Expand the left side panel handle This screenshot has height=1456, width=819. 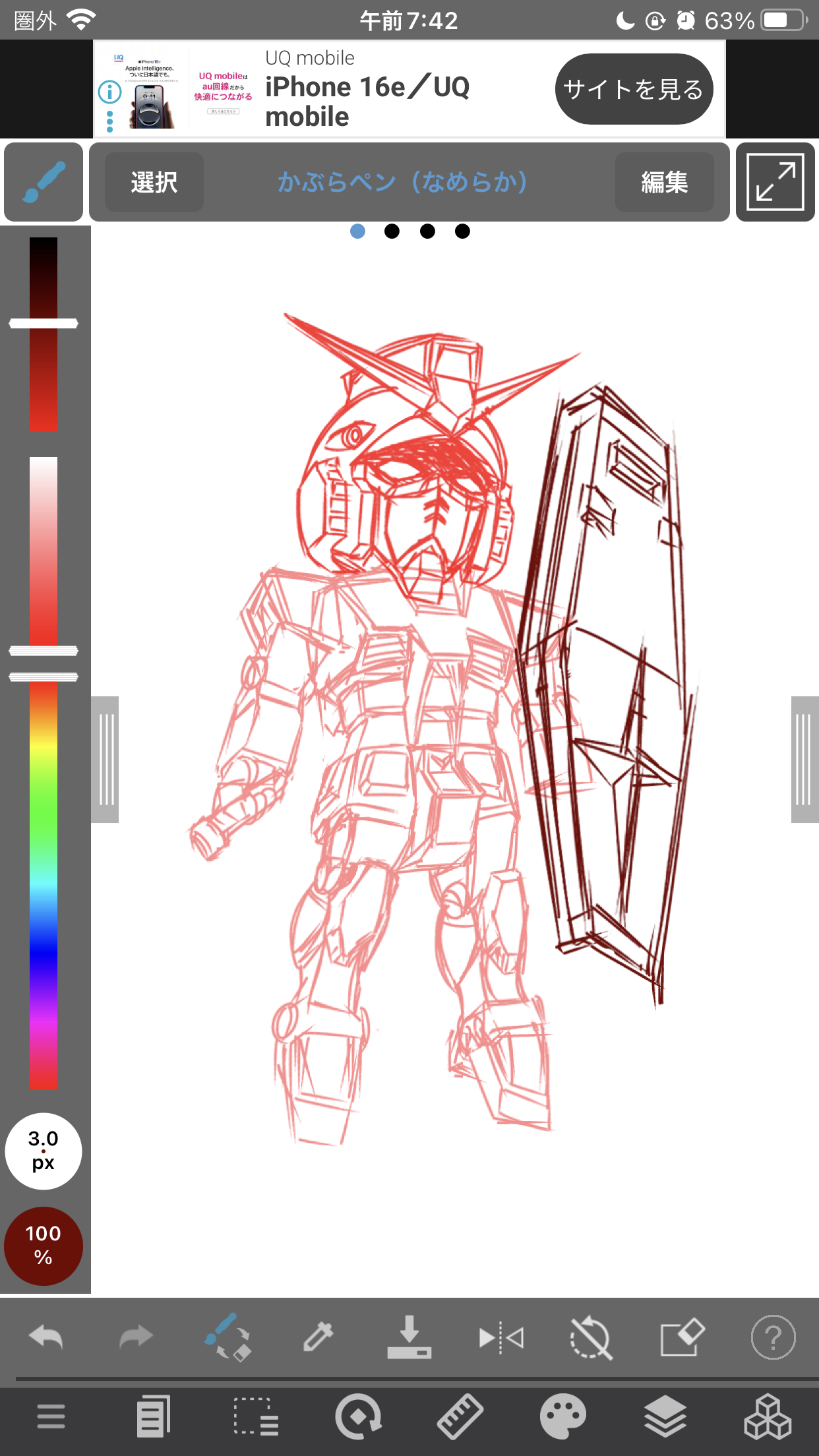tap(106, 760)
